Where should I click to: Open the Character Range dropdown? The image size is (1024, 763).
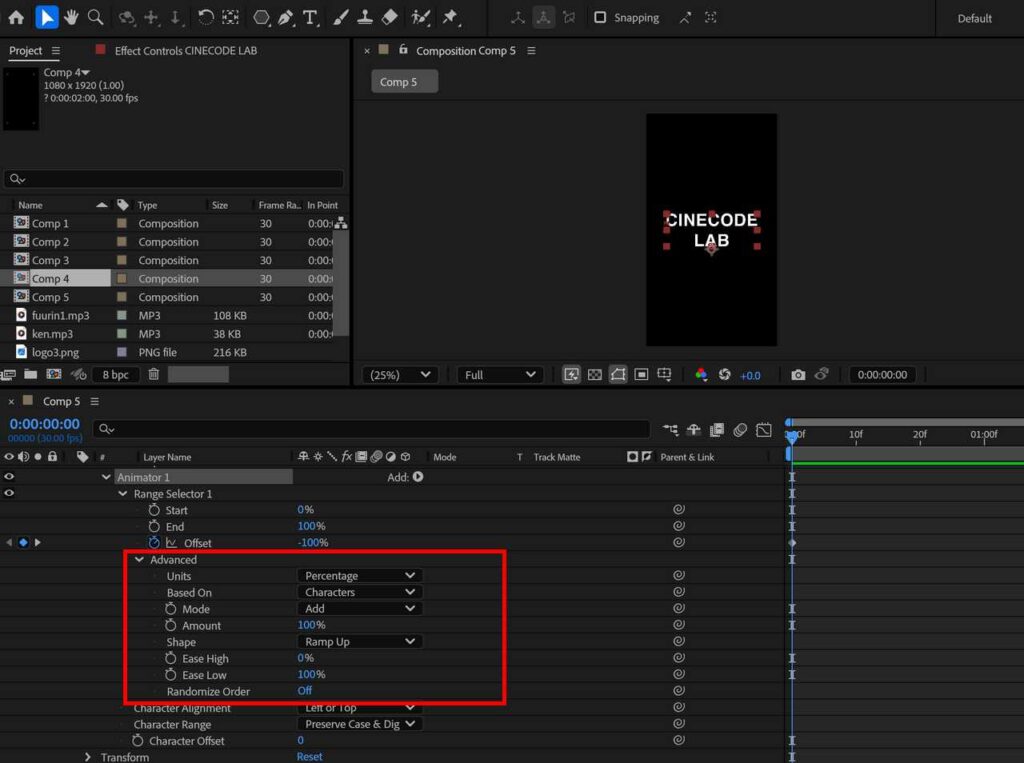(x=360, y=724)
